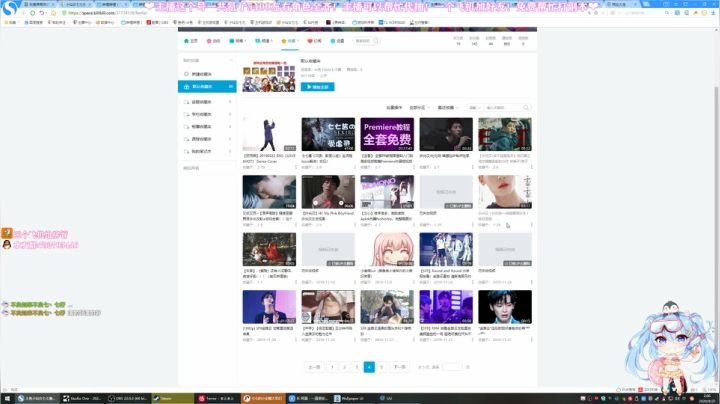Go to page 2
This screenshot has width=720, height=404.
coord(344,367)
